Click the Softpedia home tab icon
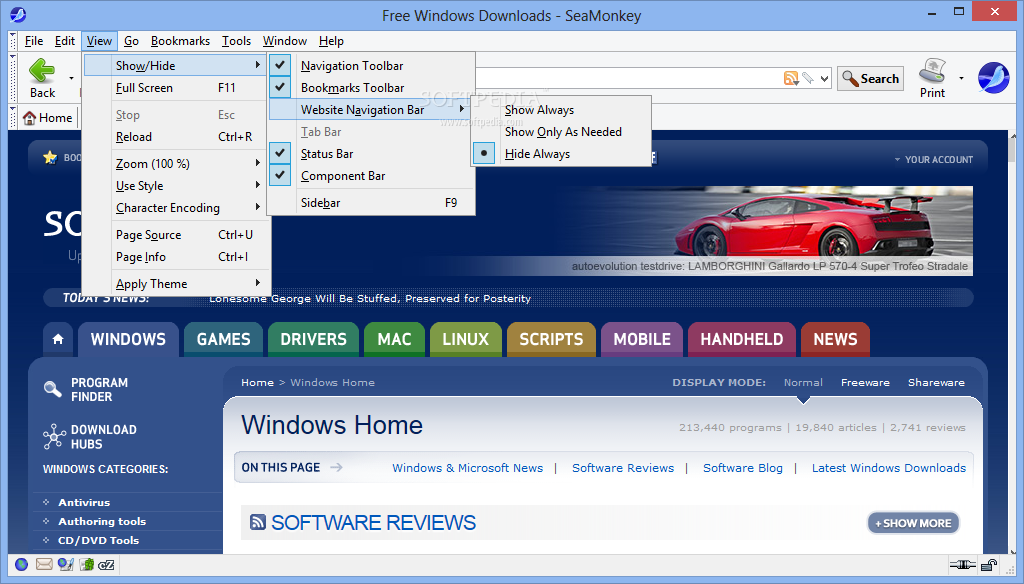 58,339
